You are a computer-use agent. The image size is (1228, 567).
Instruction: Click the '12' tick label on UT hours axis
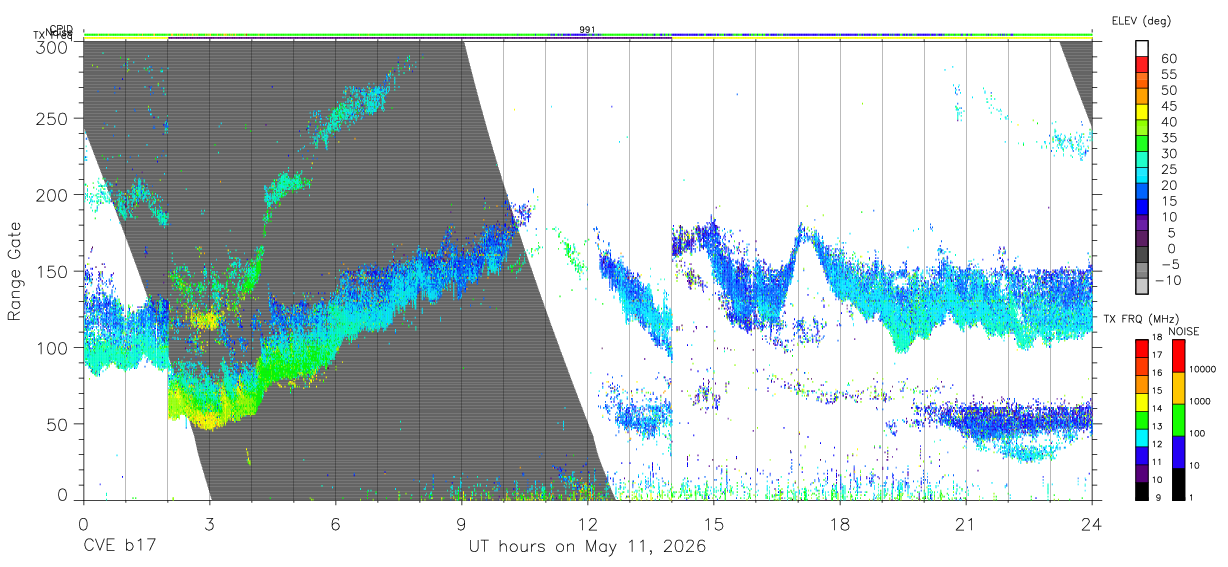point(587,524)
